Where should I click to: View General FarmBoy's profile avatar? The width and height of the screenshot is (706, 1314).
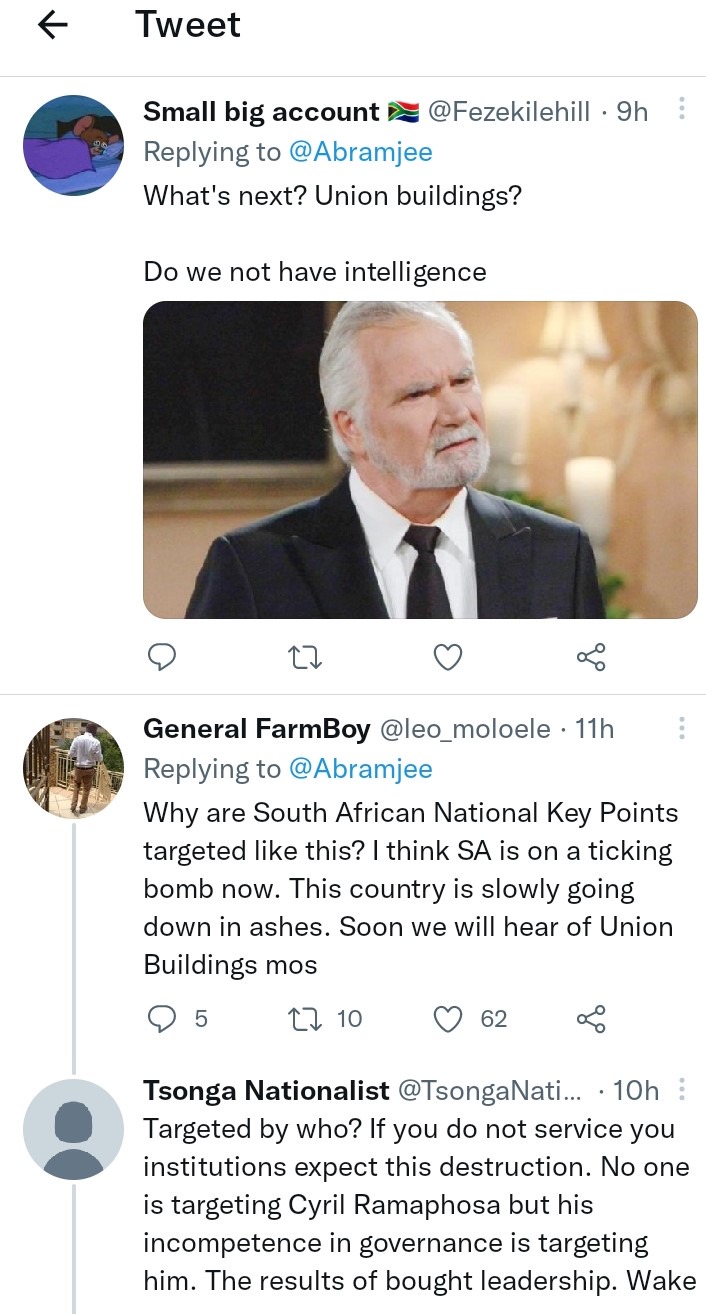coord(73,767)
